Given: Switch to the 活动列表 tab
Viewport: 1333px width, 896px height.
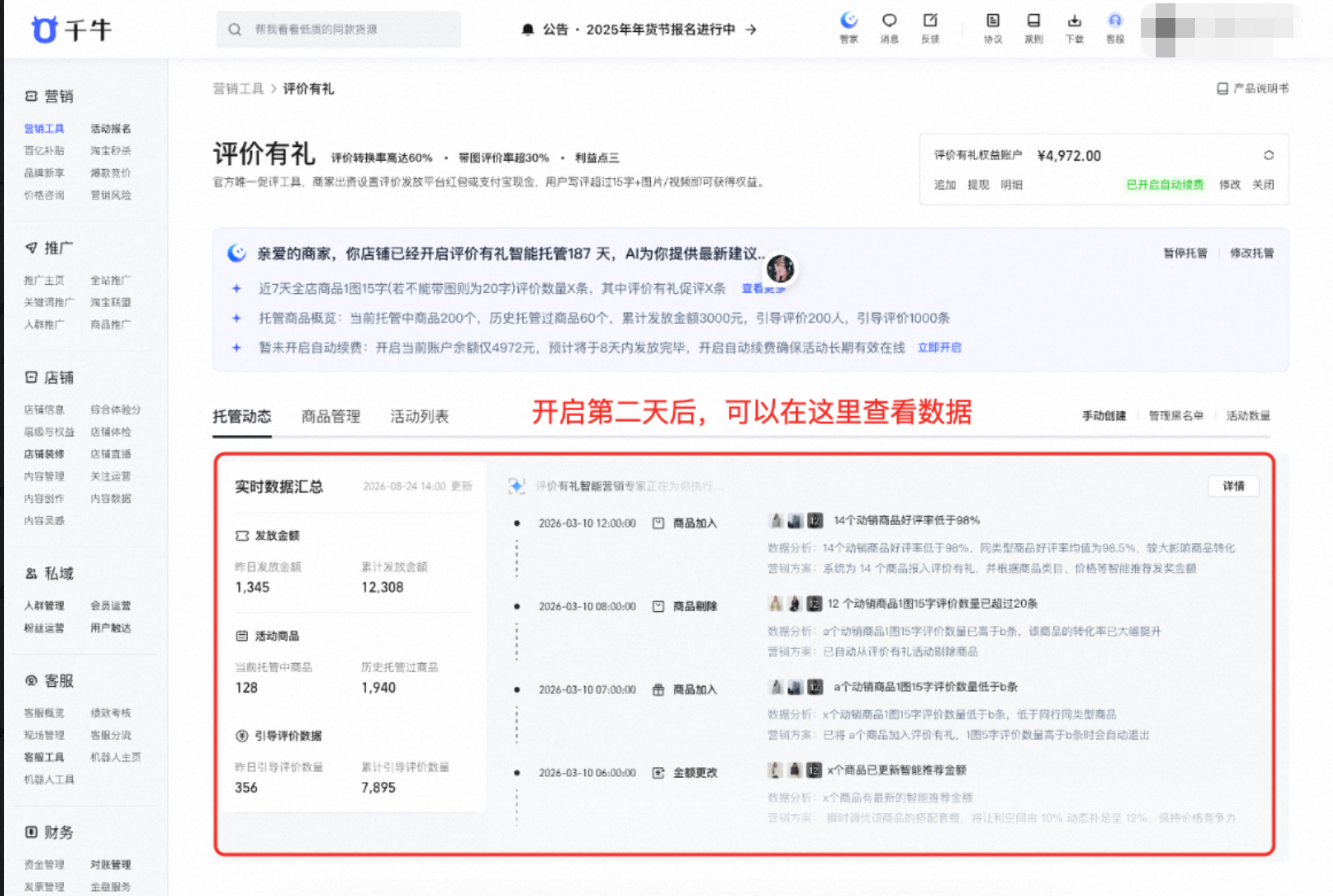Looking at the screenshot, I should point(419,417).
